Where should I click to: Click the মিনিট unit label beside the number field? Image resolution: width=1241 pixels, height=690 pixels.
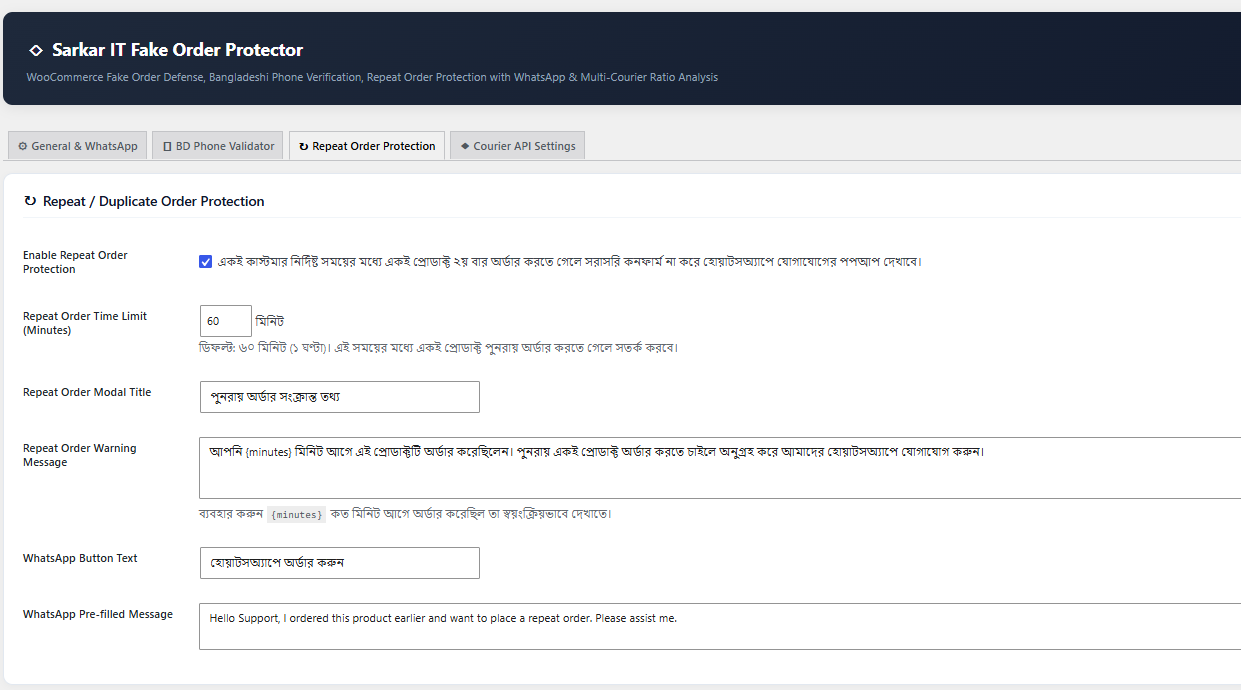pyautogui.click(x=270, y=321)
